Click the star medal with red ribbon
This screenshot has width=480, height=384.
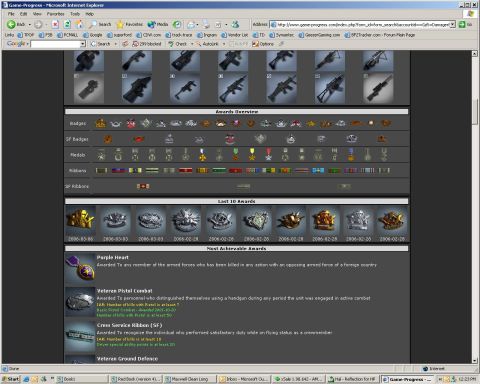tap(269, 154)
